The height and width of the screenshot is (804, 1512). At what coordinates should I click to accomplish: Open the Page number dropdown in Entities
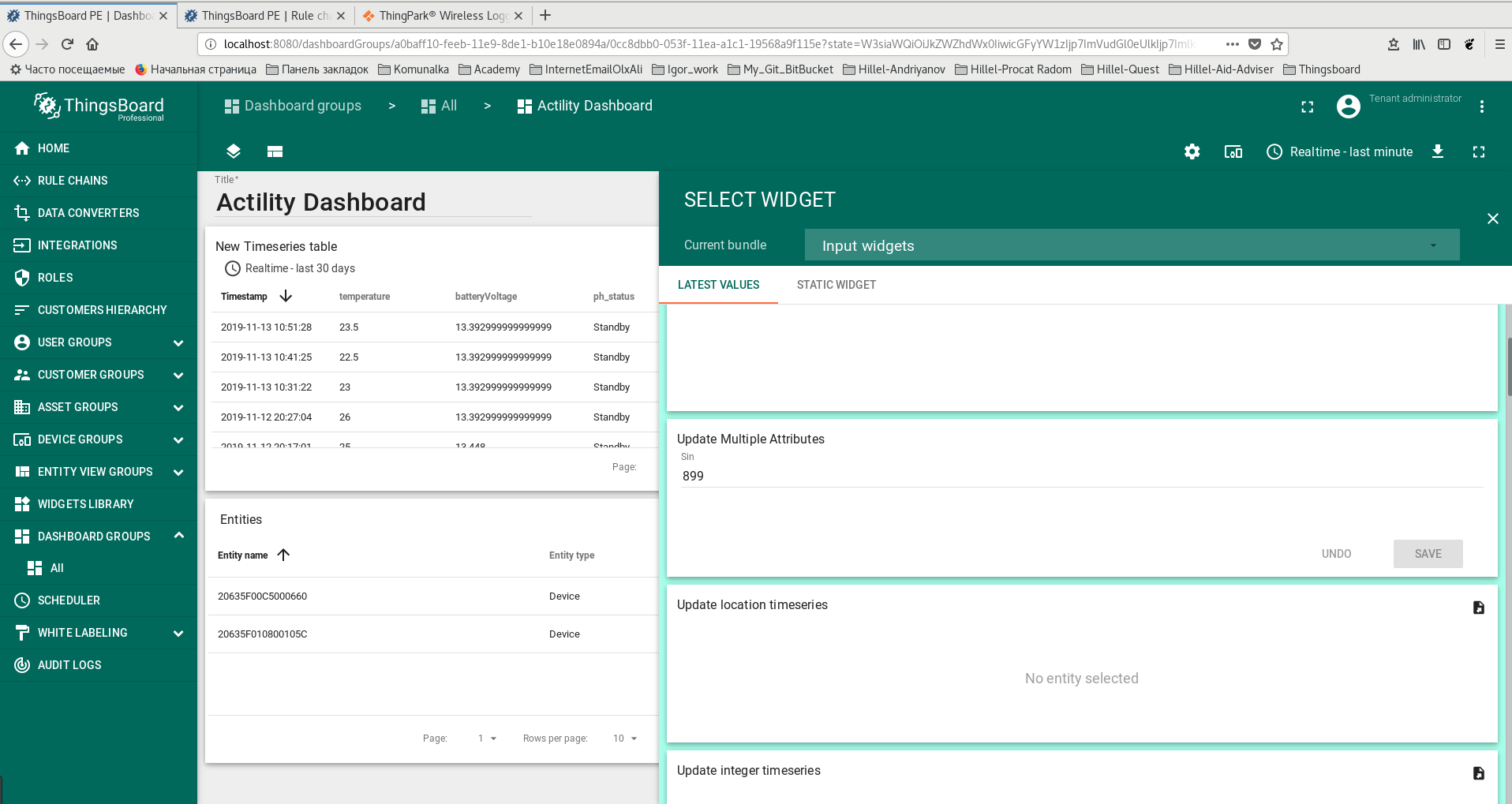pos(487,739)
